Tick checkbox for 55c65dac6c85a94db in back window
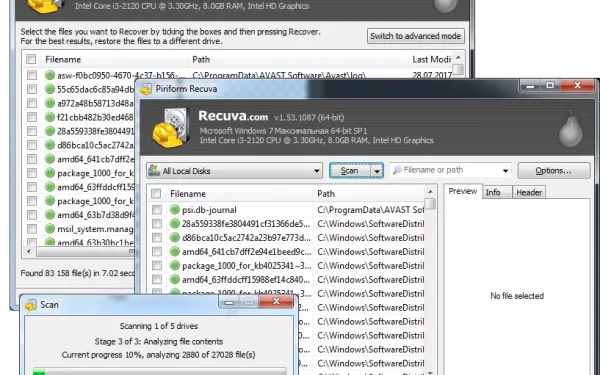Image resolution: width=600 pixels, height=375 pixels. tap(32, 89)
